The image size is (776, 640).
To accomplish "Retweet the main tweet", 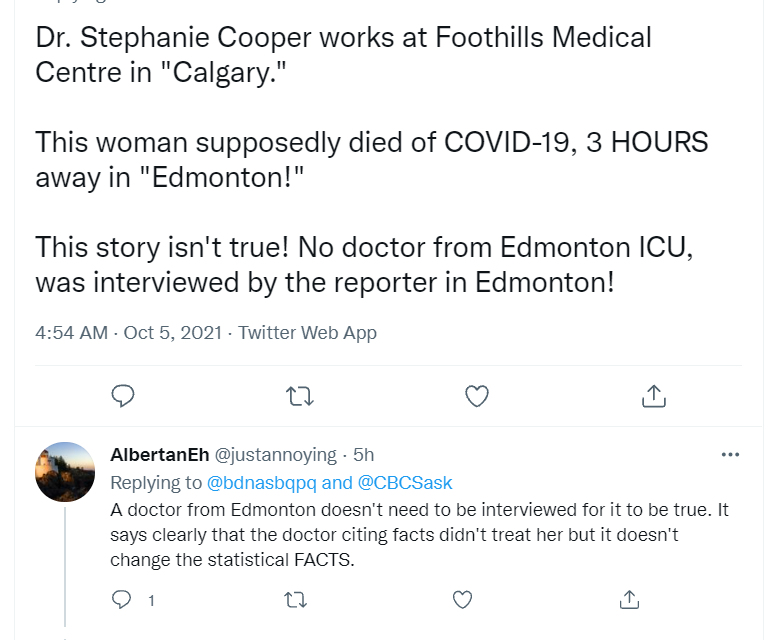I will [x=299, y=396].
